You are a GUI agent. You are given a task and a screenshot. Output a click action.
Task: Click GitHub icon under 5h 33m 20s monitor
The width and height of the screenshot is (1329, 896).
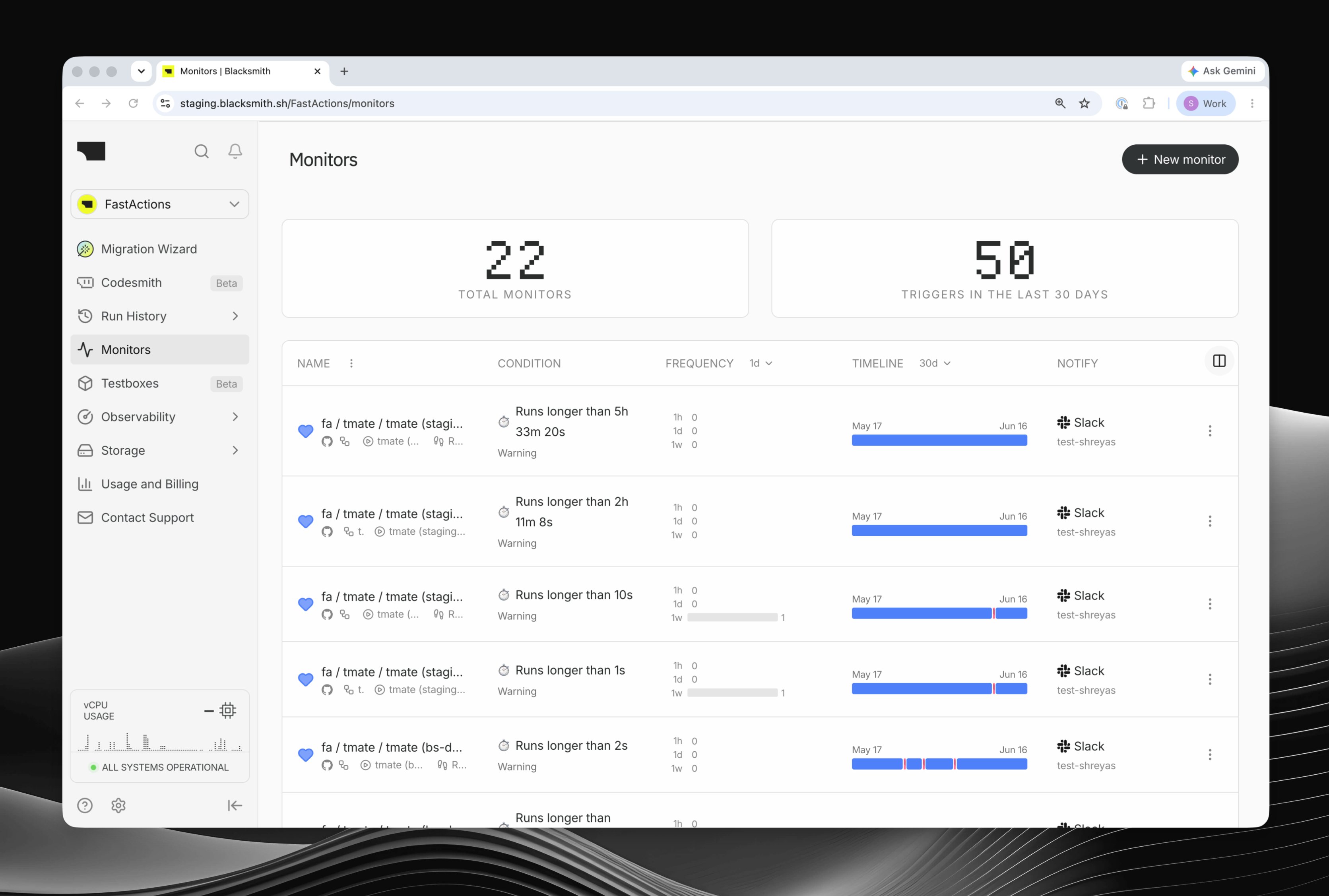327,442
